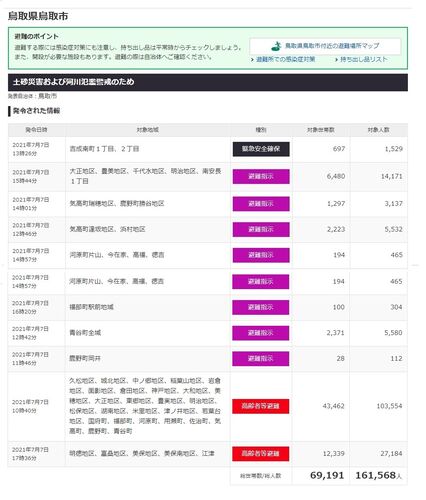Click the 避難のポイント heading
Image resolution: width=426 pixels, height=500 pixels.
point(37,36)
